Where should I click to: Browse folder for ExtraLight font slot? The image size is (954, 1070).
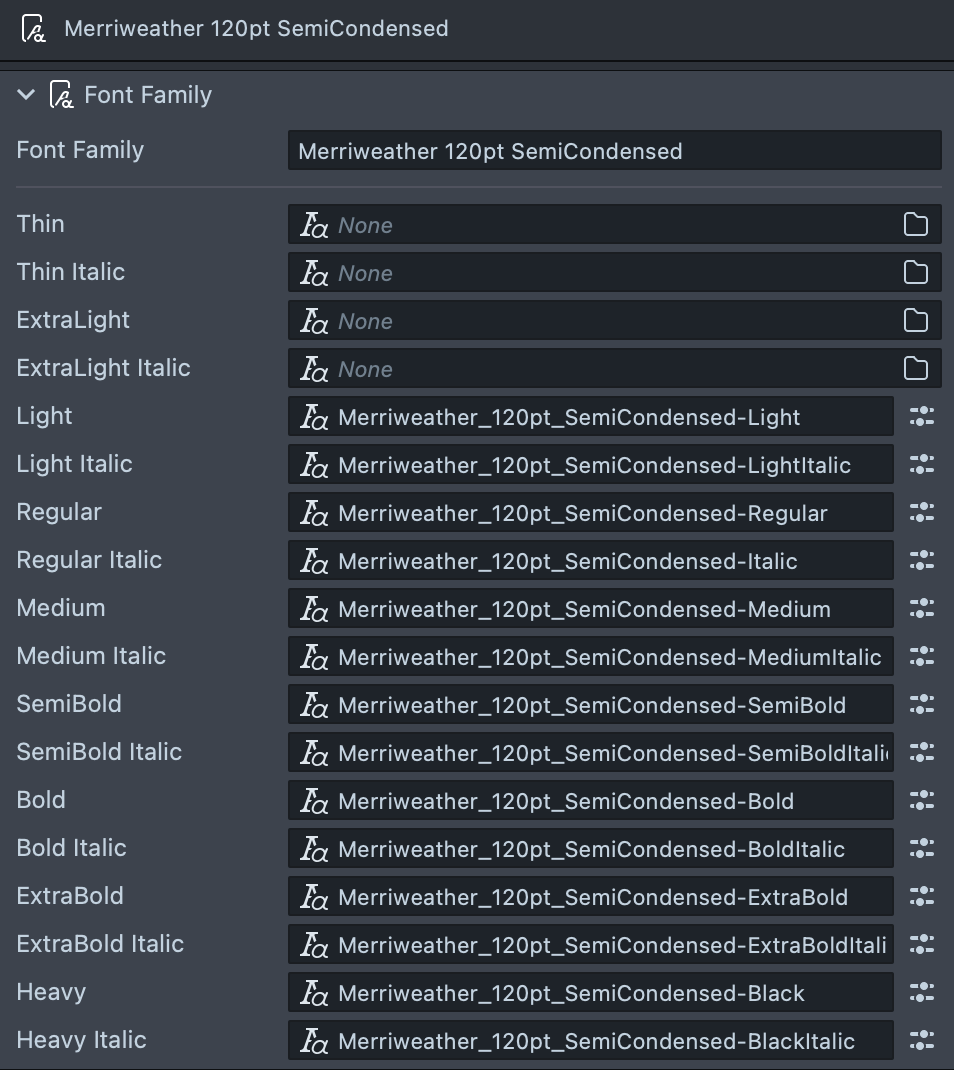(915, 320)
